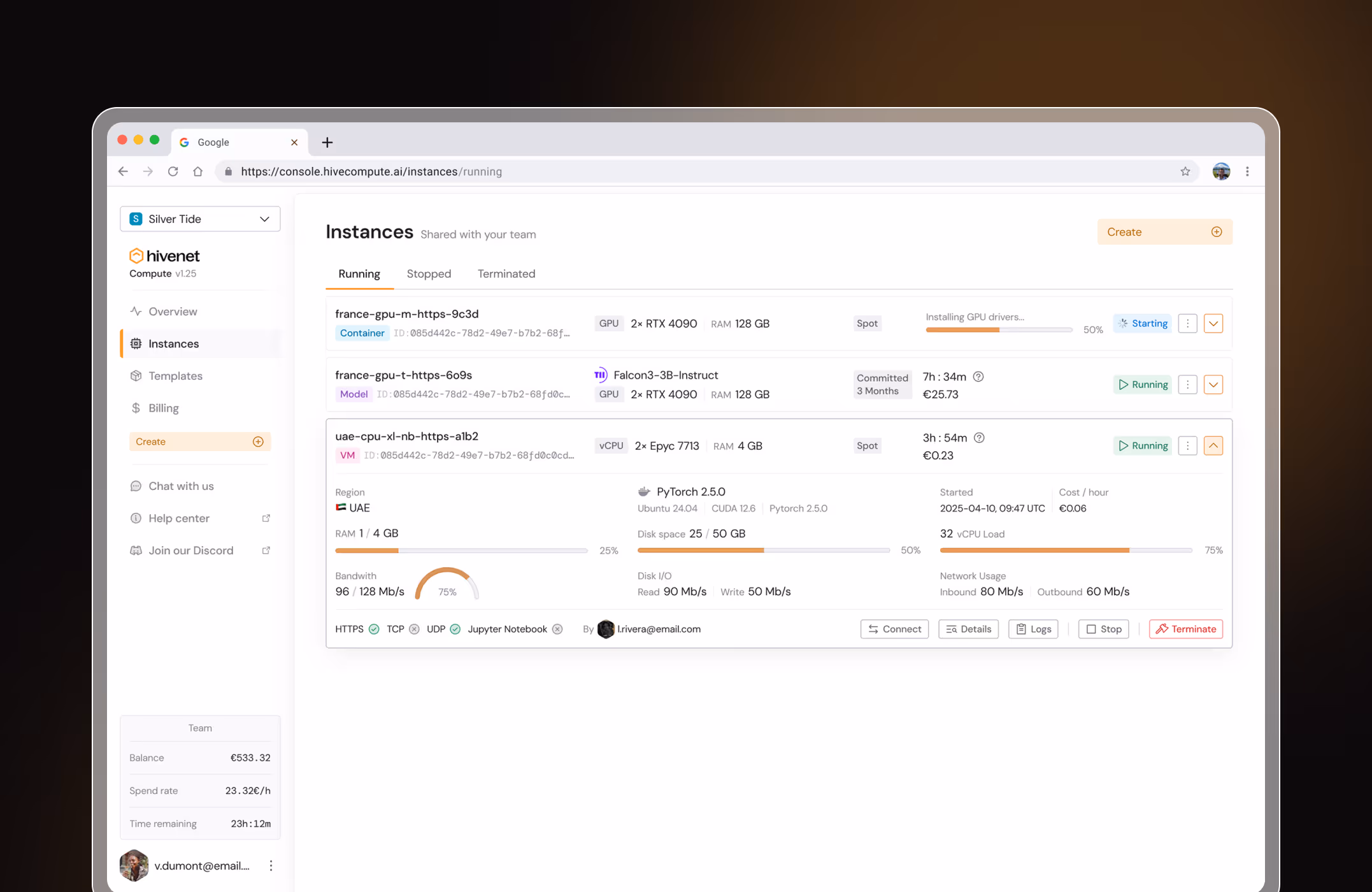This screenshot has height=892, width=1372.
Task: Open user menu next to v.dumont email
Action: (271, 865)
